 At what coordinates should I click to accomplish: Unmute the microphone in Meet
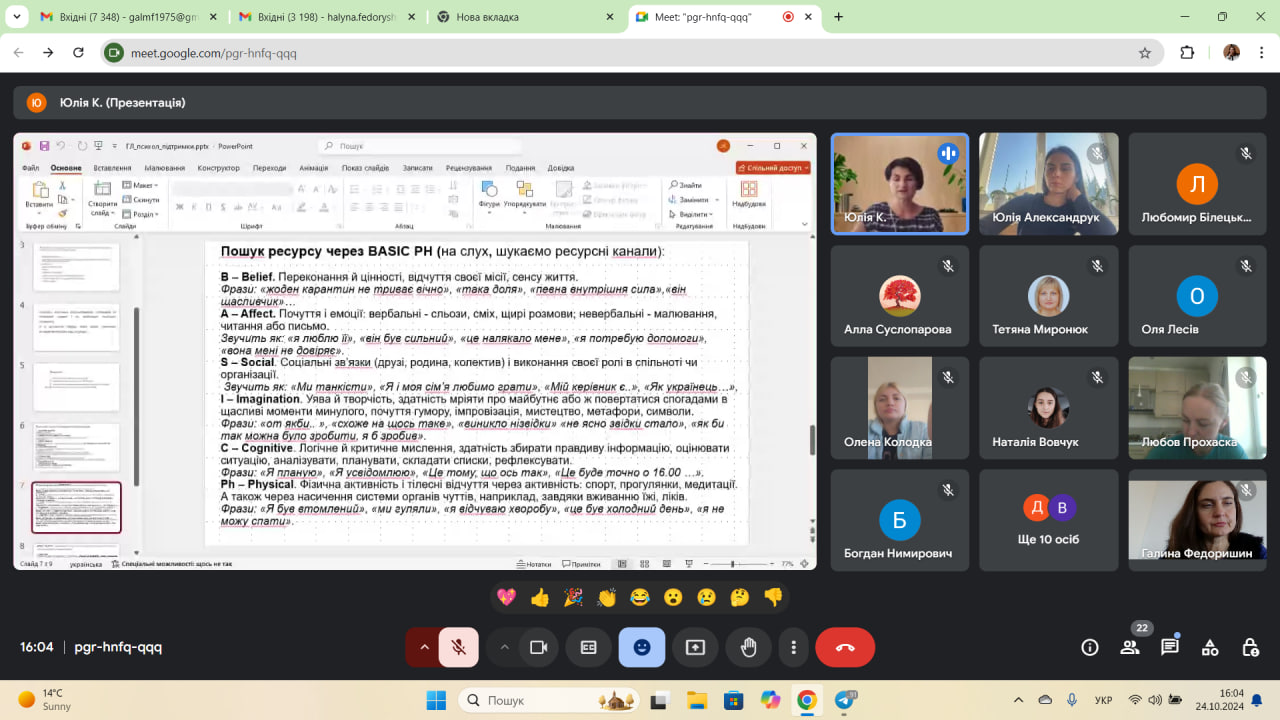(459, 647)
